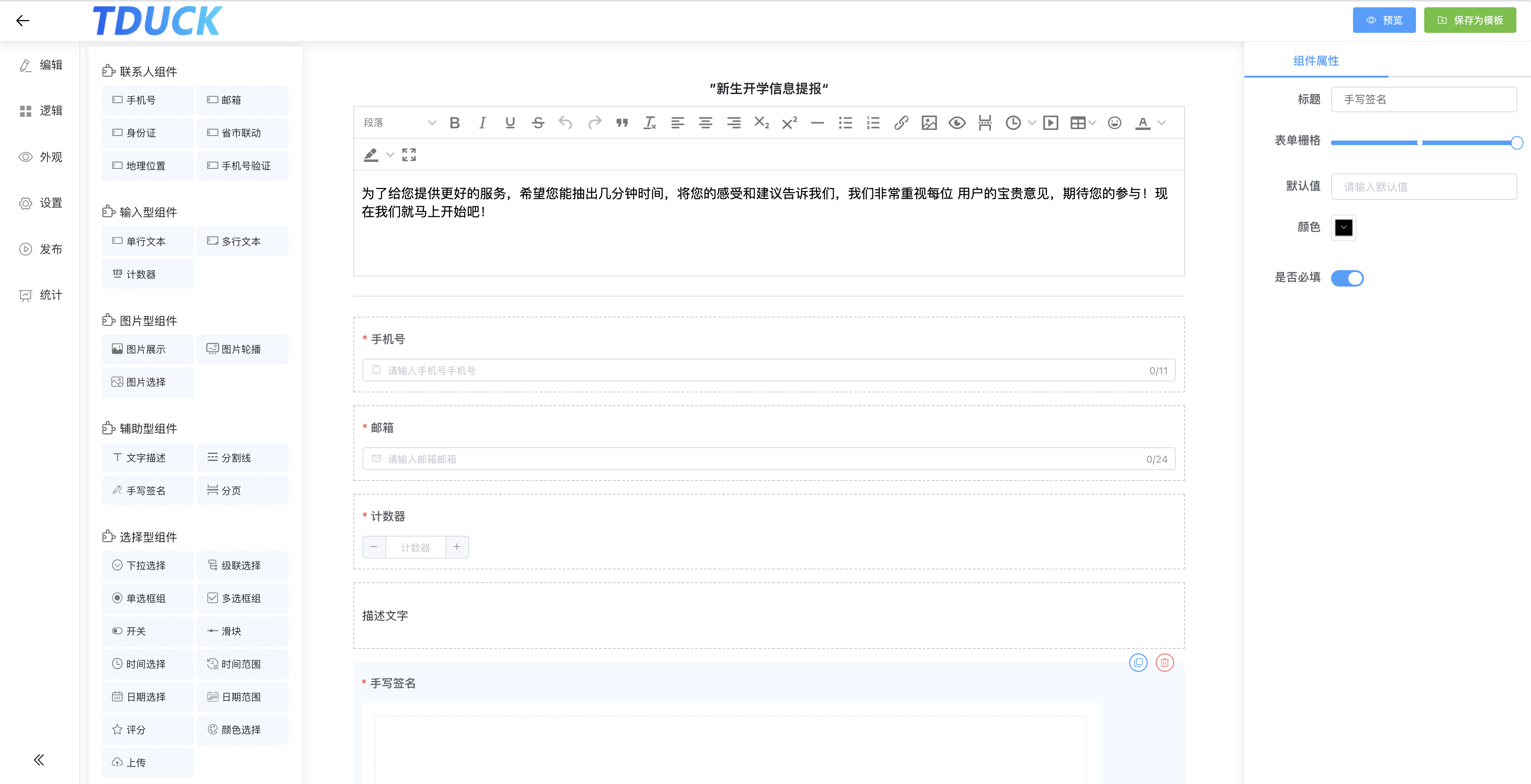
Task: Click the 预览 button
Action: click(x=1384, y=20)
